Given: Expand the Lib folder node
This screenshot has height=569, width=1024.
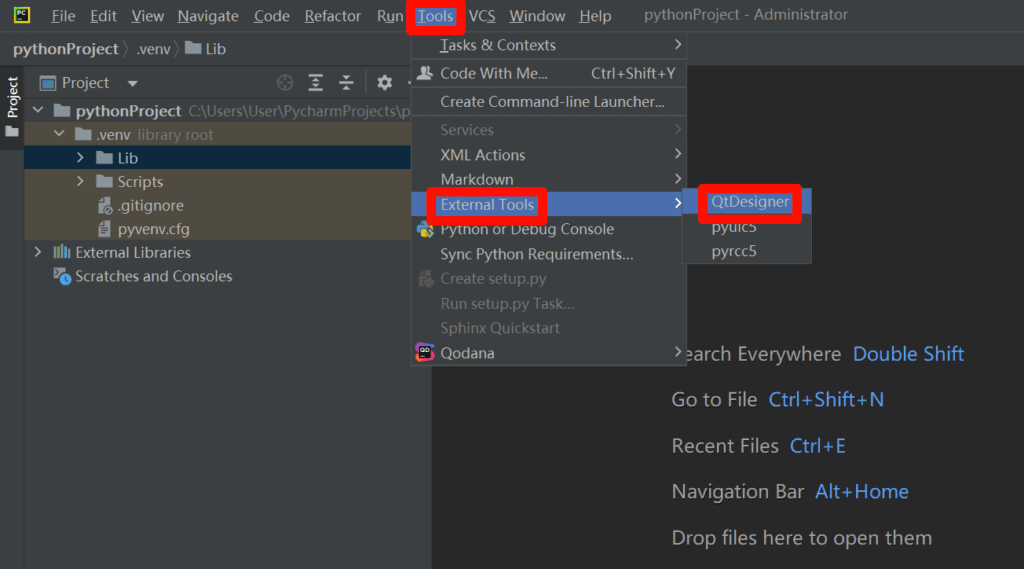Looking at the screenshot, I should tap(80, 157).
